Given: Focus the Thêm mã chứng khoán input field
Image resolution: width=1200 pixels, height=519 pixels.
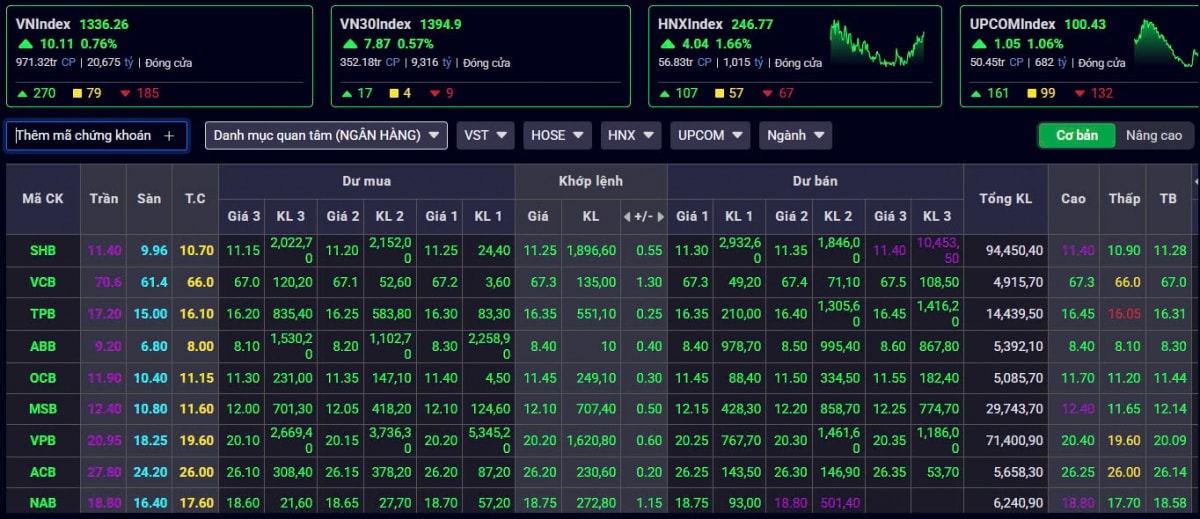Looking at the screenshot, I should (x=97, y=135).
